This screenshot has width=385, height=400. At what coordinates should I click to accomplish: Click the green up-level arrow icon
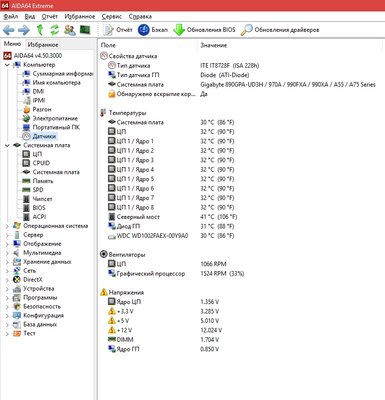40,30
